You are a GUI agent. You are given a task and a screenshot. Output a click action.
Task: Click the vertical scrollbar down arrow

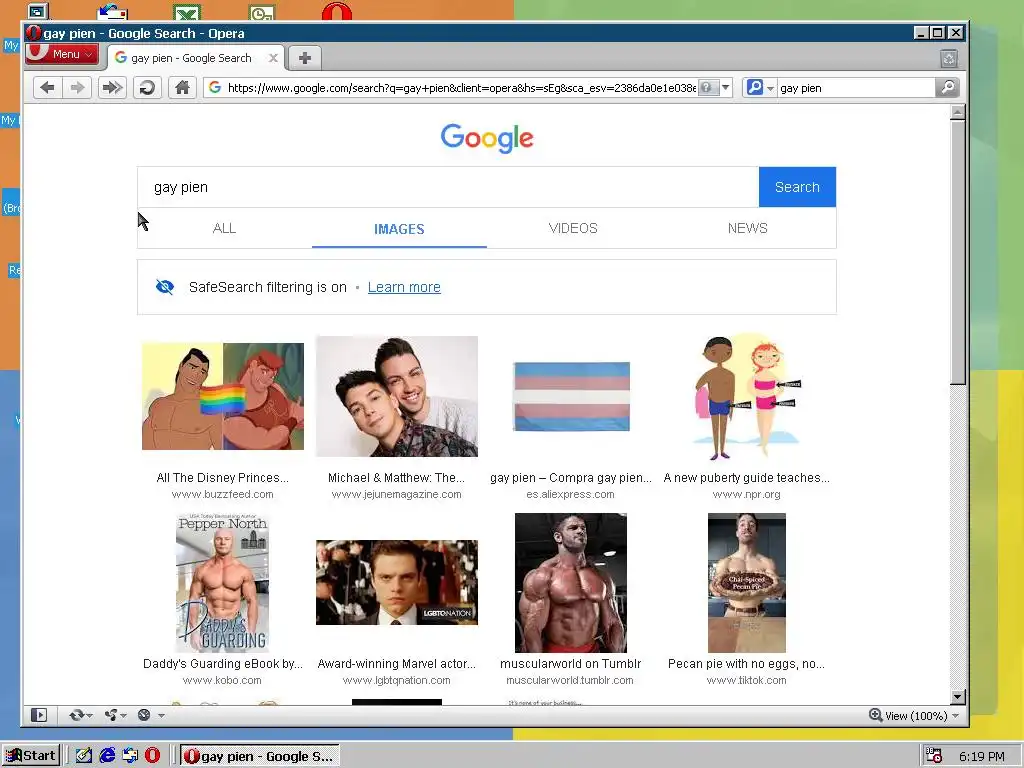(957, 697)
